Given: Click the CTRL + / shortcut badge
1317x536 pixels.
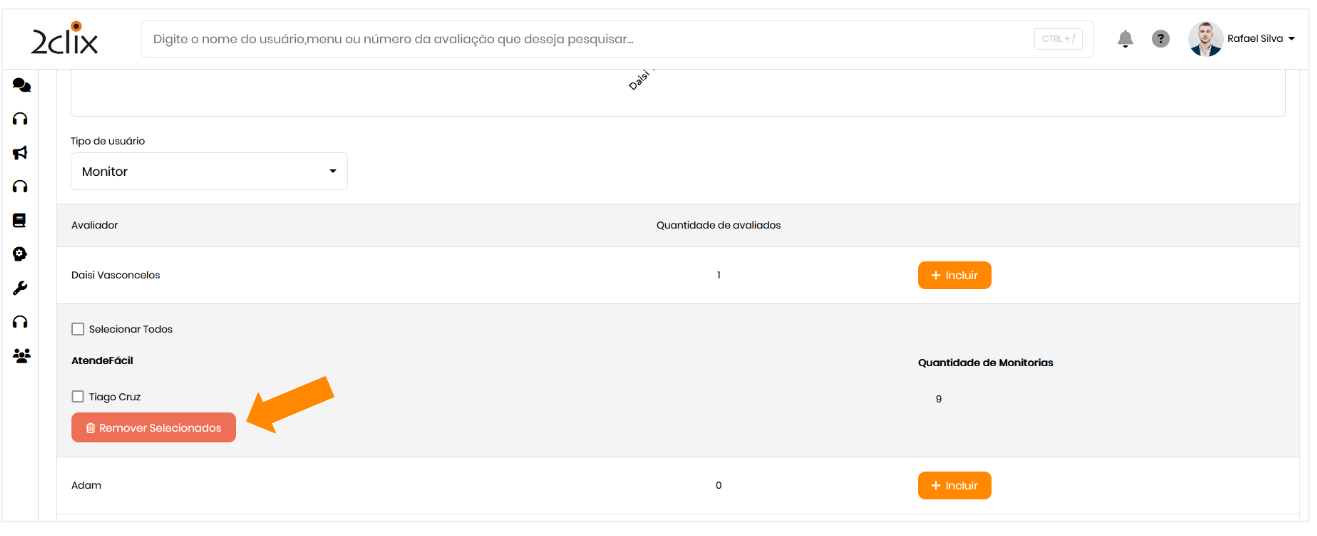Looking at the screenshot, I should click(x=1058, y=39).
